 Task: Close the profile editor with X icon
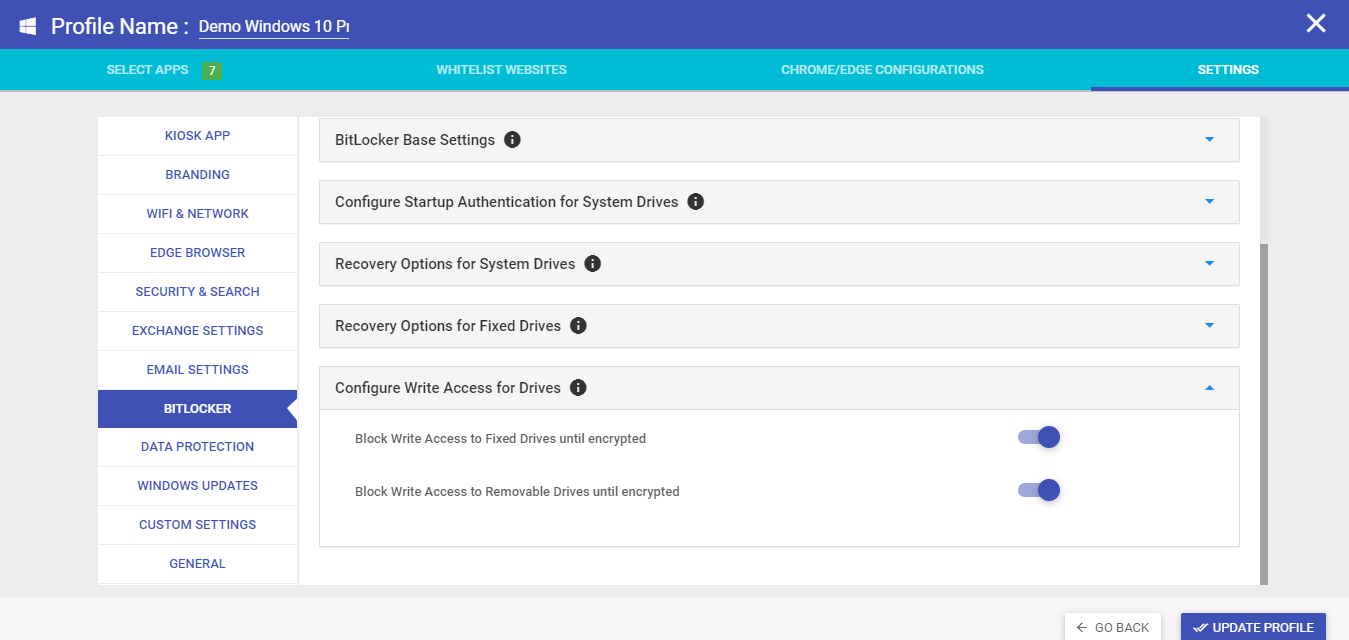(x=1316, y=23)
